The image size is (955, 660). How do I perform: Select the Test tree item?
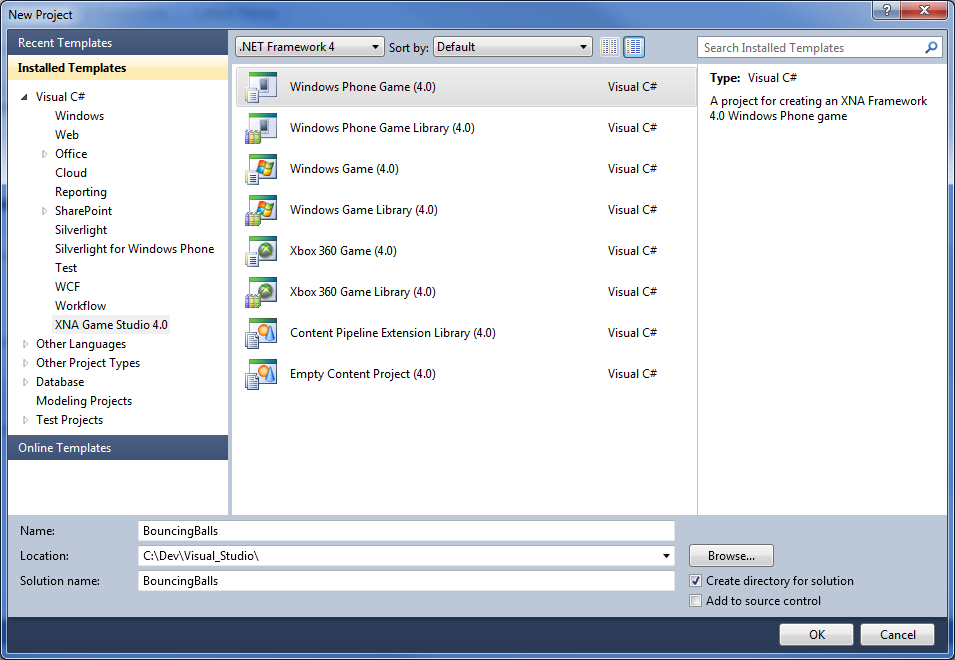coord(66,268)
